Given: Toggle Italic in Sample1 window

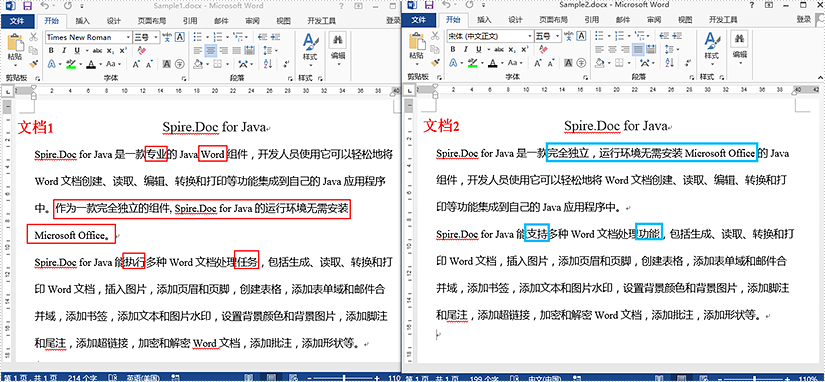Looking at the screenshot, I should [x=64, y=51].
